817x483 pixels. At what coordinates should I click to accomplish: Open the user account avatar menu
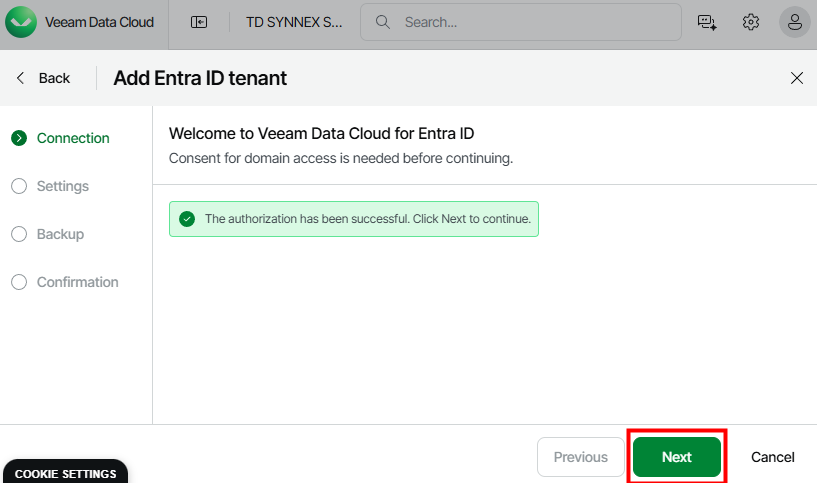794,22
